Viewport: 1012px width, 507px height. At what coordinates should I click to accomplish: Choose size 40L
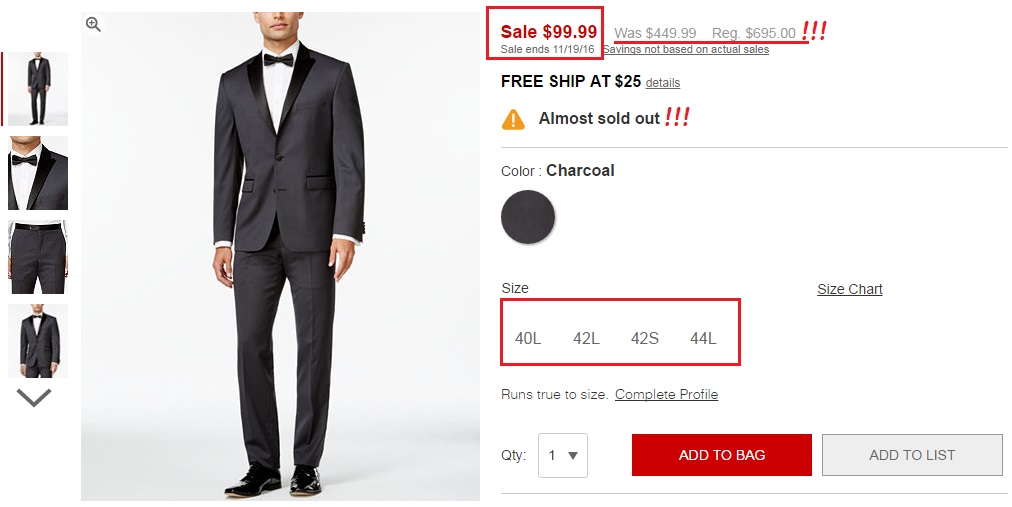point(528,338)
